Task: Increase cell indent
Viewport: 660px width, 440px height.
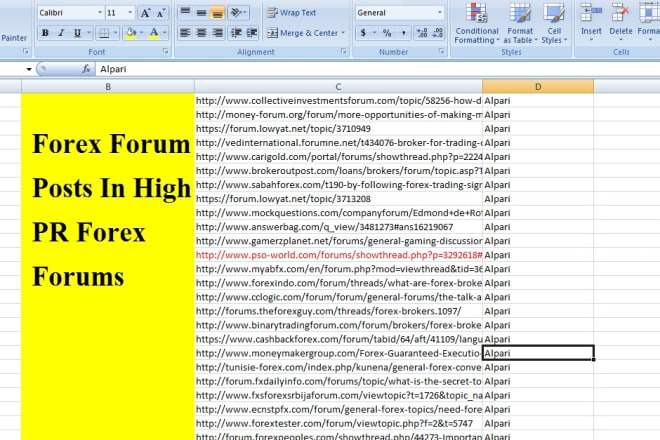Action: (x=252, y=32)
